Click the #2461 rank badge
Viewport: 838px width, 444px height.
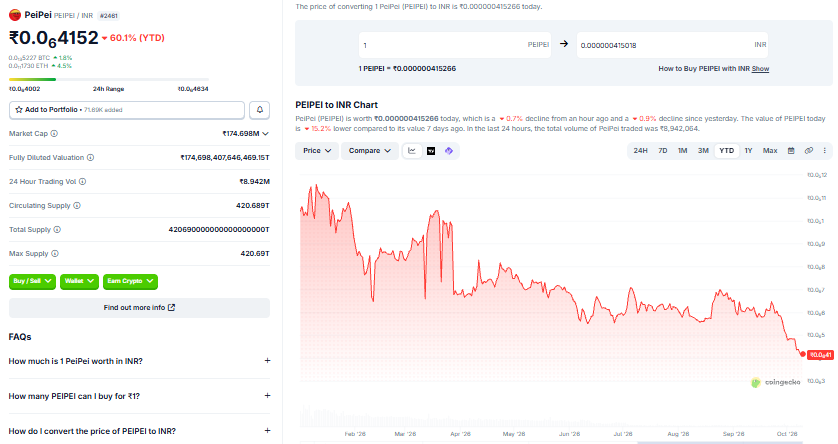pyautogui.click(x=108, y=15)
